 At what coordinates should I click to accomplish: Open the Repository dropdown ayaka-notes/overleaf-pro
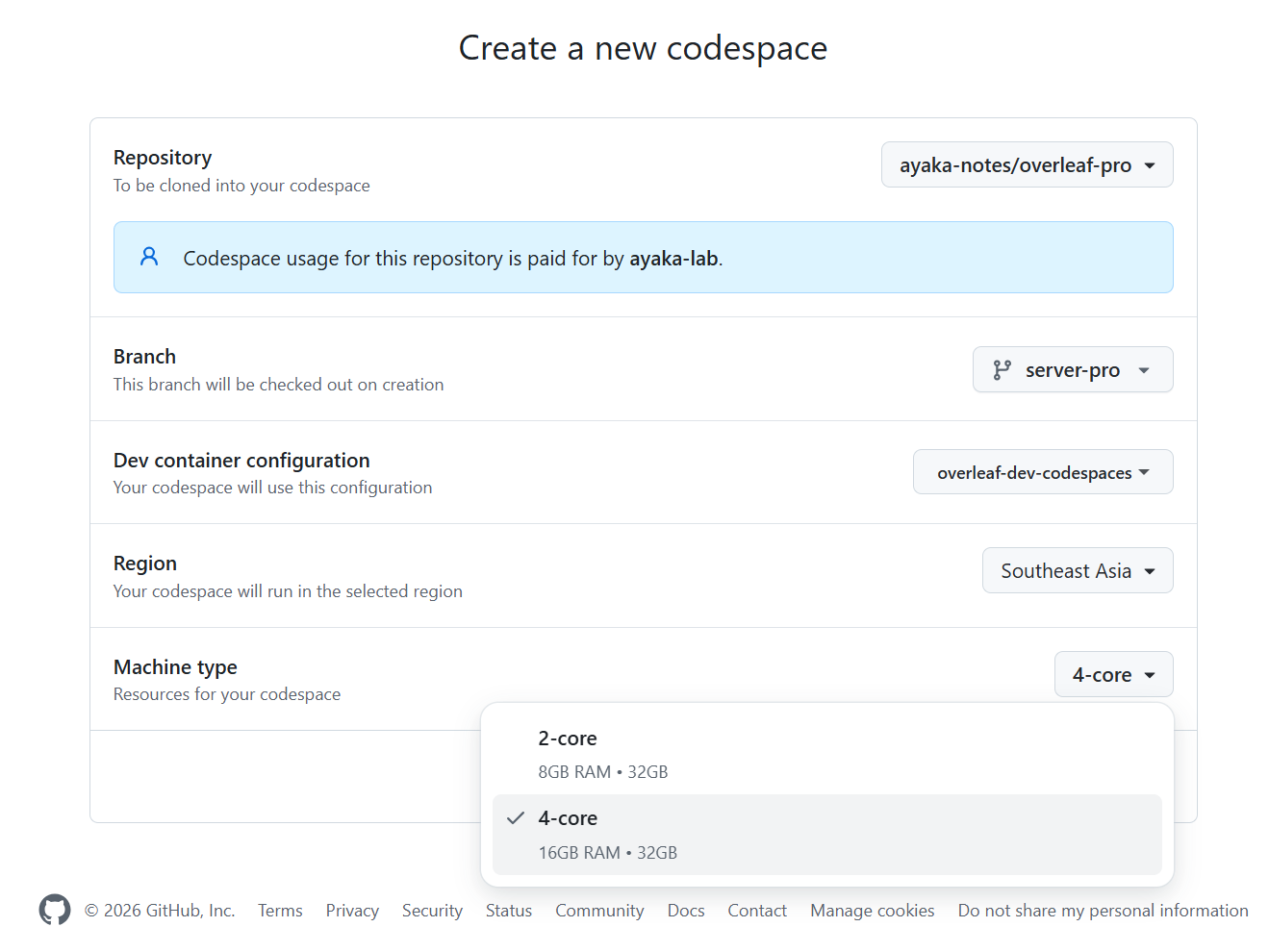click(1027, 165)
